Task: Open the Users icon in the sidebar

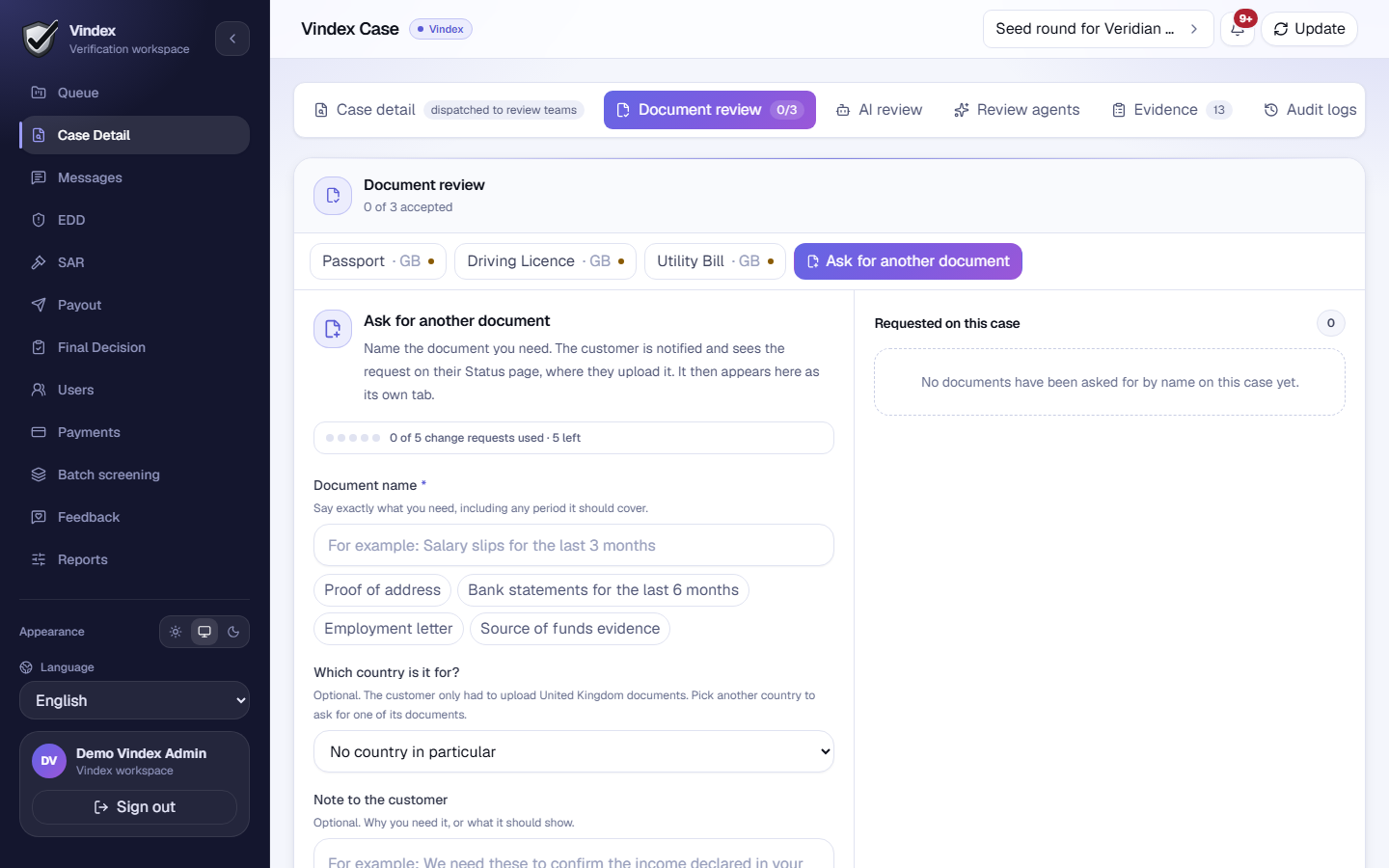Action: point(39,390)
